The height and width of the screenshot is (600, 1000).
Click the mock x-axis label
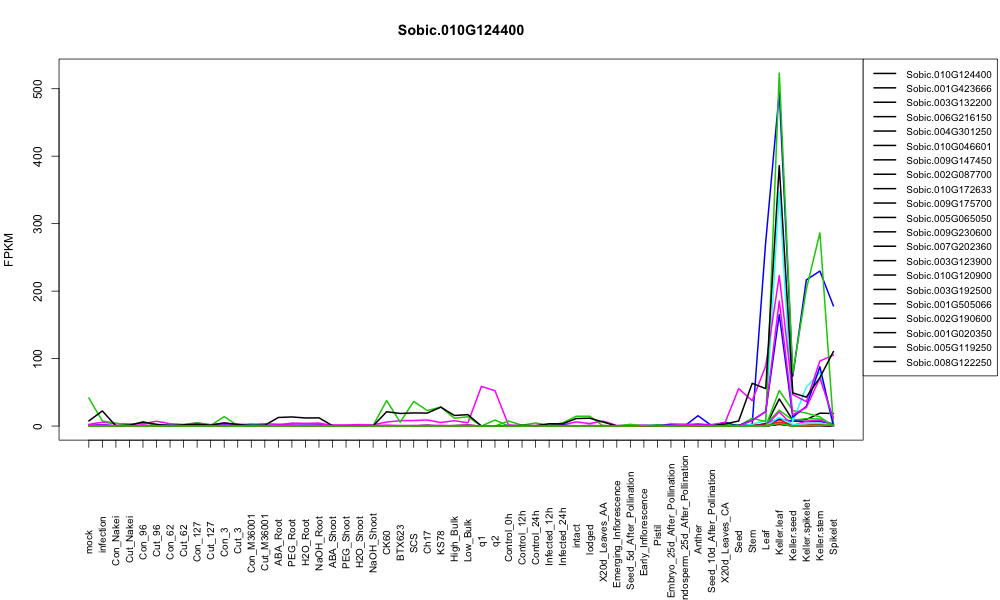click(89, 542)
